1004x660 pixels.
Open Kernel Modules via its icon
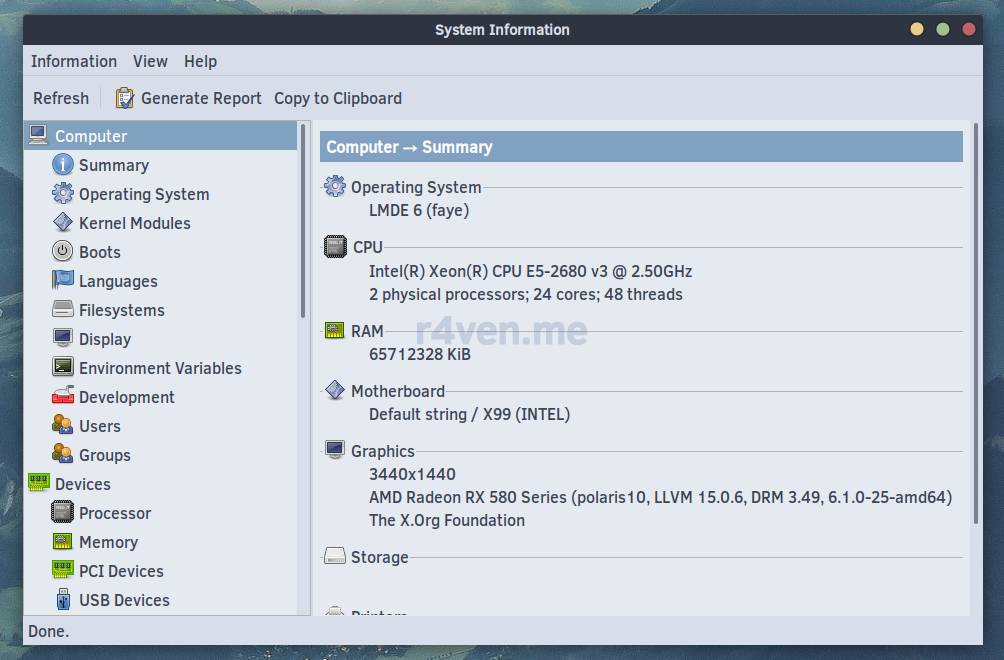[63, 223]
